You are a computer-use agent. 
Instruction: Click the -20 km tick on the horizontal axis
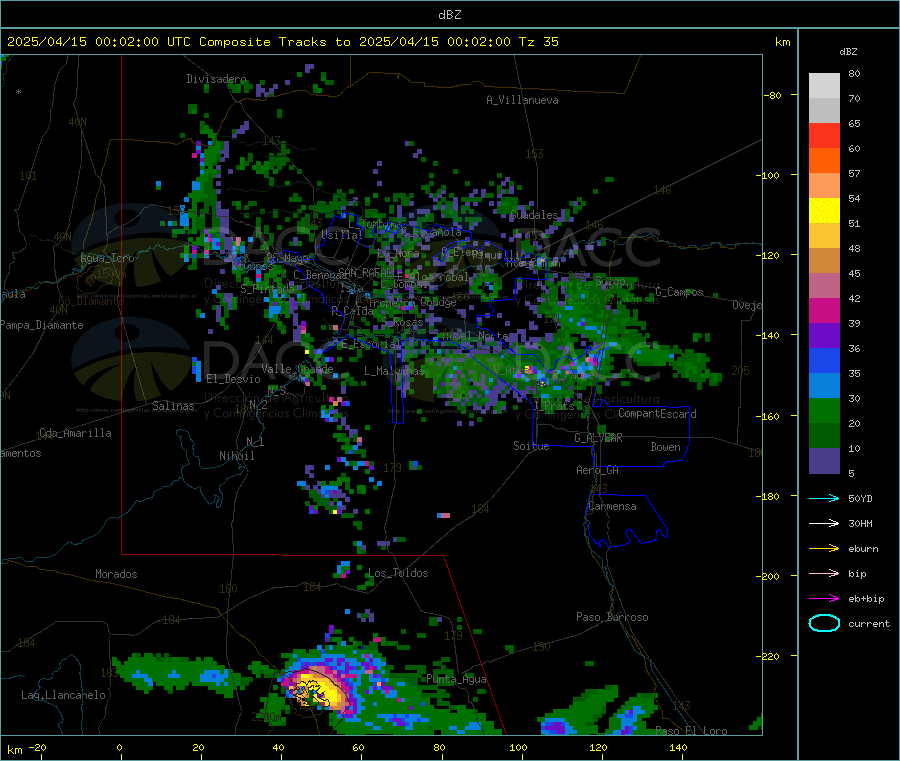click(37, 748)
